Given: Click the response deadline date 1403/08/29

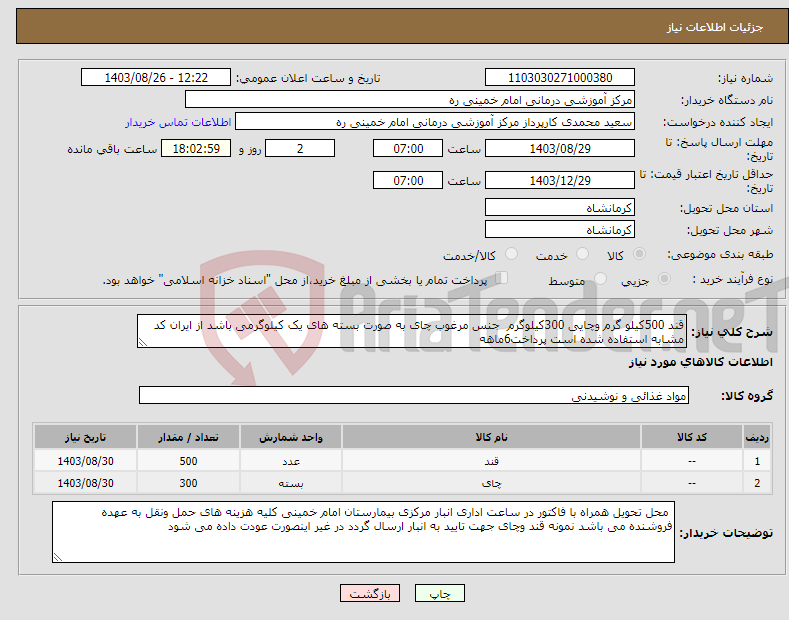Looking at the screenshot, I should 560,148.
